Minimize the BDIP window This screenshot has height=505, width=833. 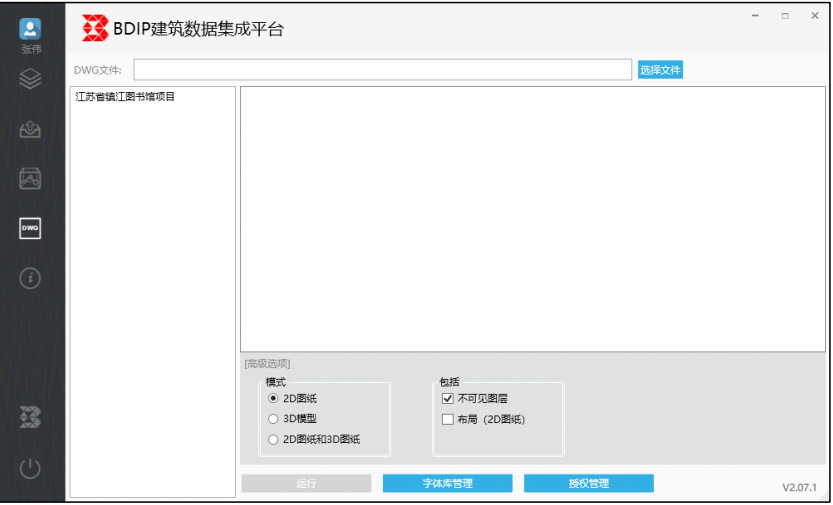[755, 16]
